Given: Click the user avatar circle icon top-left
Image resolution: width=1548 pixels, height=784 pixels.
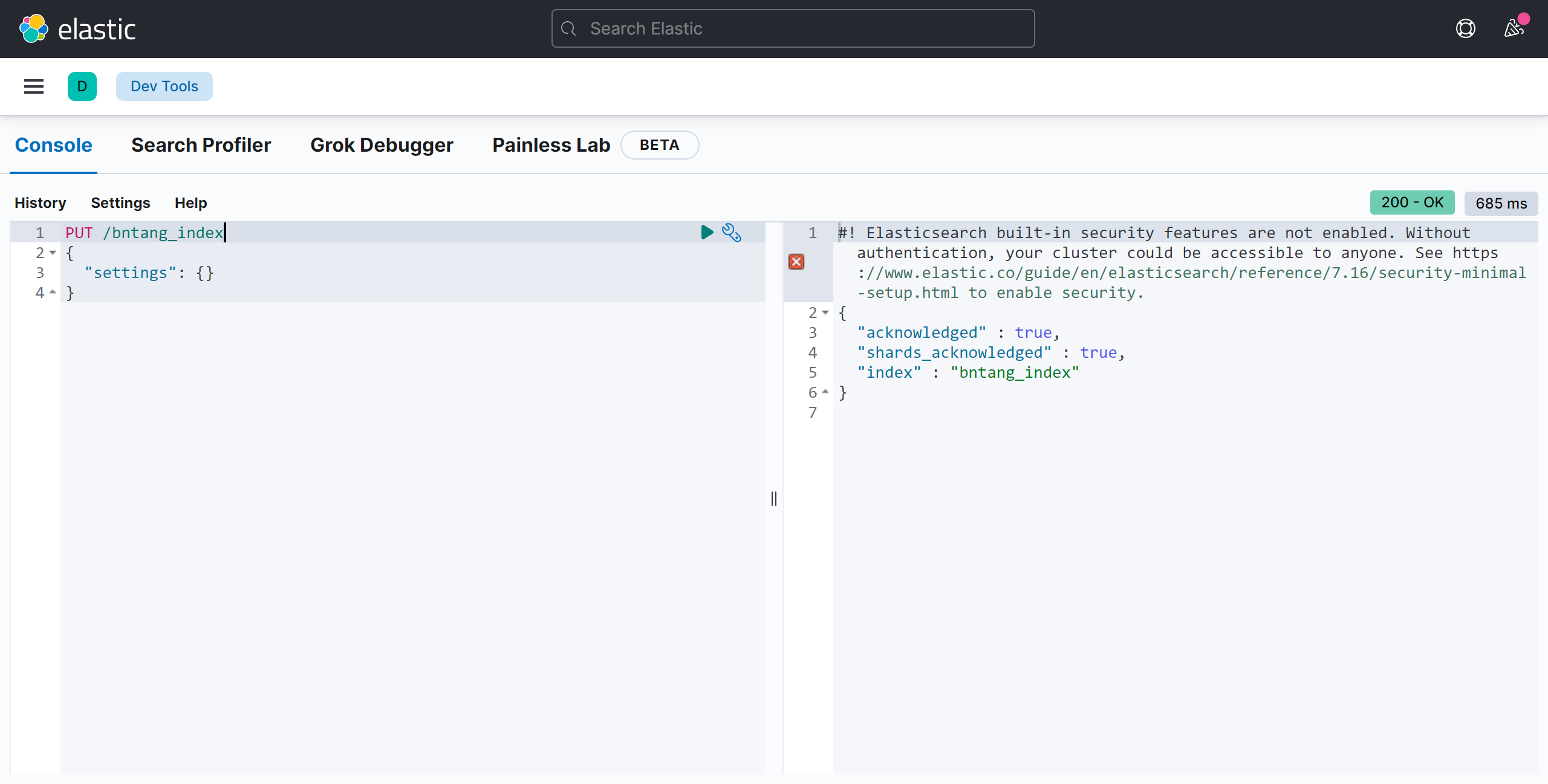Looking at the screenshot, I should 83,86.
